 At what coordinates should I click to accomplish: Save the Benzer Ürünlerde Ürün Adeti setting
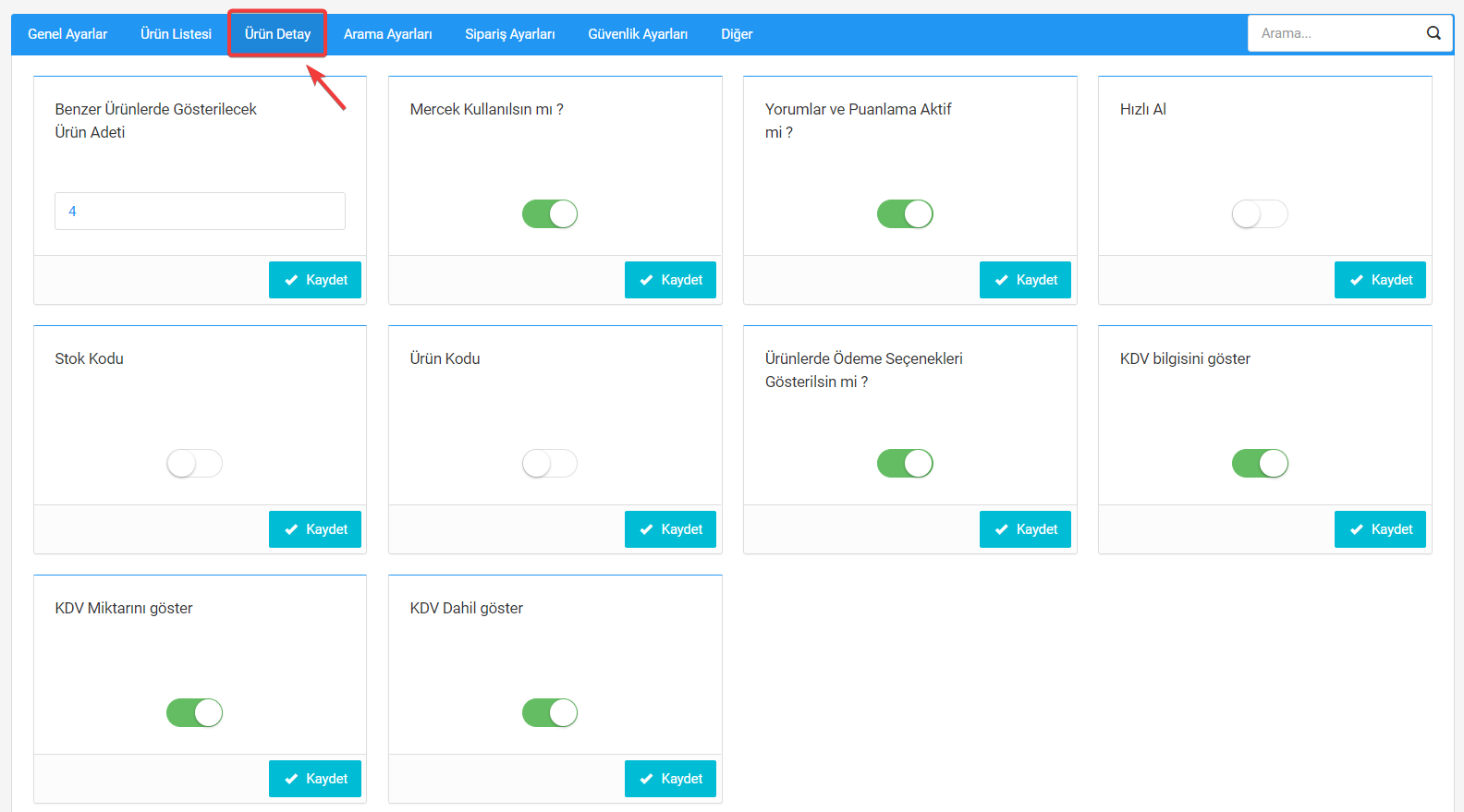[315, 280]
